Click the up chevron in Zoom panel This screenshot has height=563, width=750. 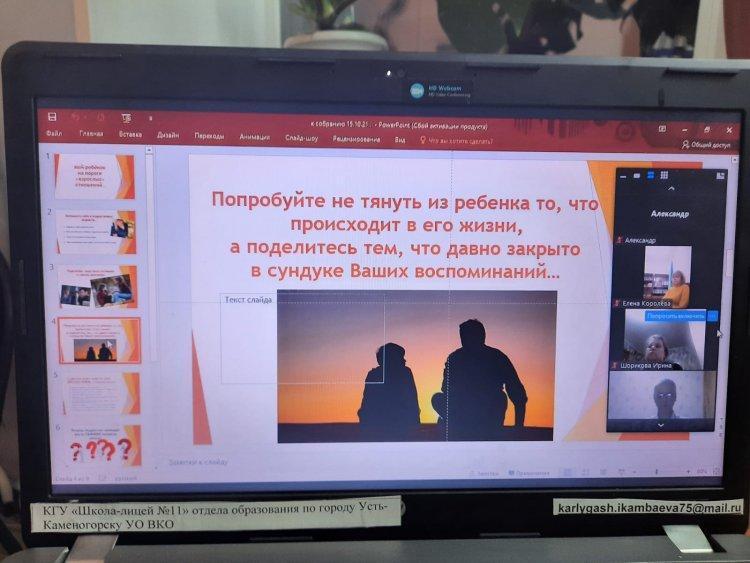[671, 189]
